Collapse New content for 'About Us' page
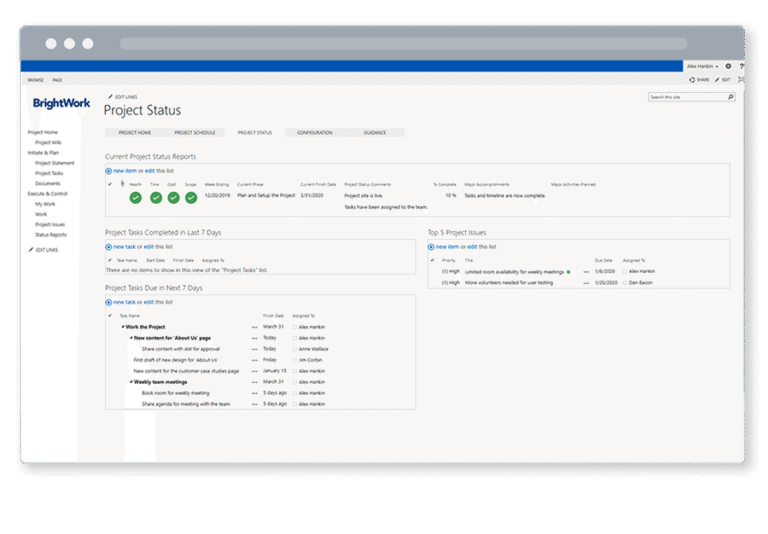Screen dimensions: 768x534 131,338
